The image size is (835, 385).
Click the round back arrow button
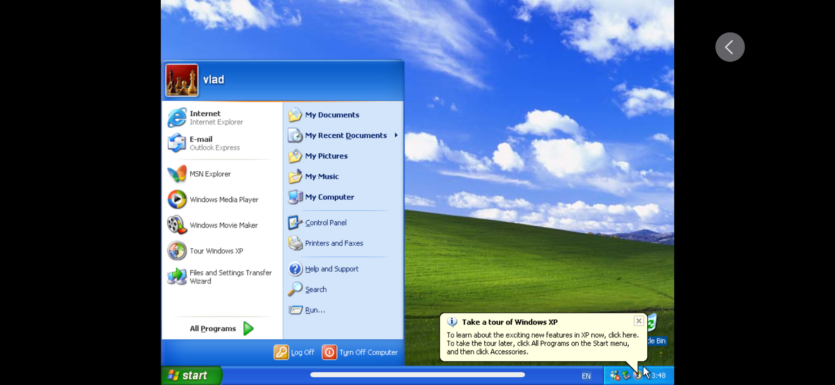point(730,47)
